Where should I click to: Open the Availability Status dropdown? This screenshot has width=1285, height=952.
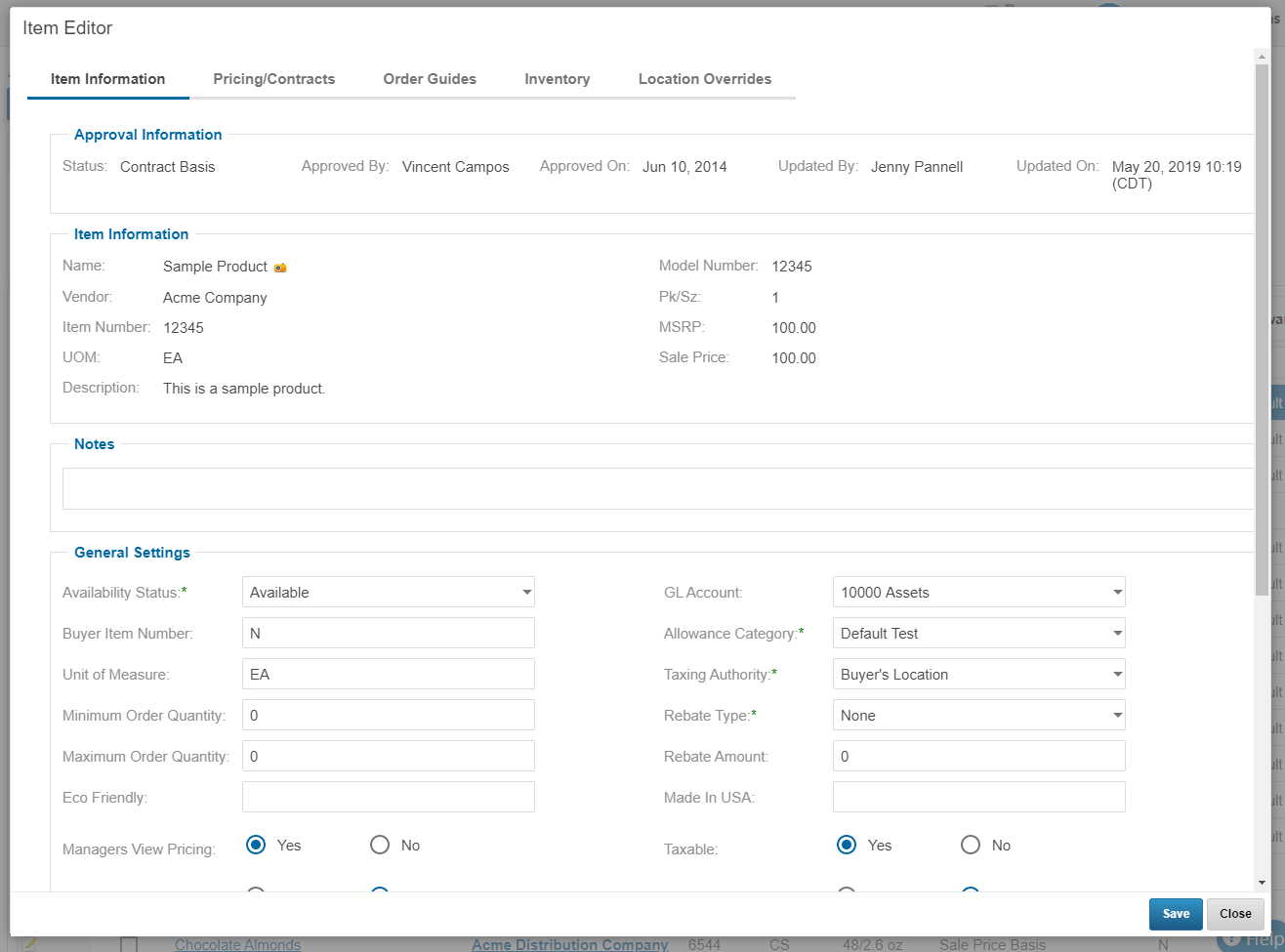[388, 593]
